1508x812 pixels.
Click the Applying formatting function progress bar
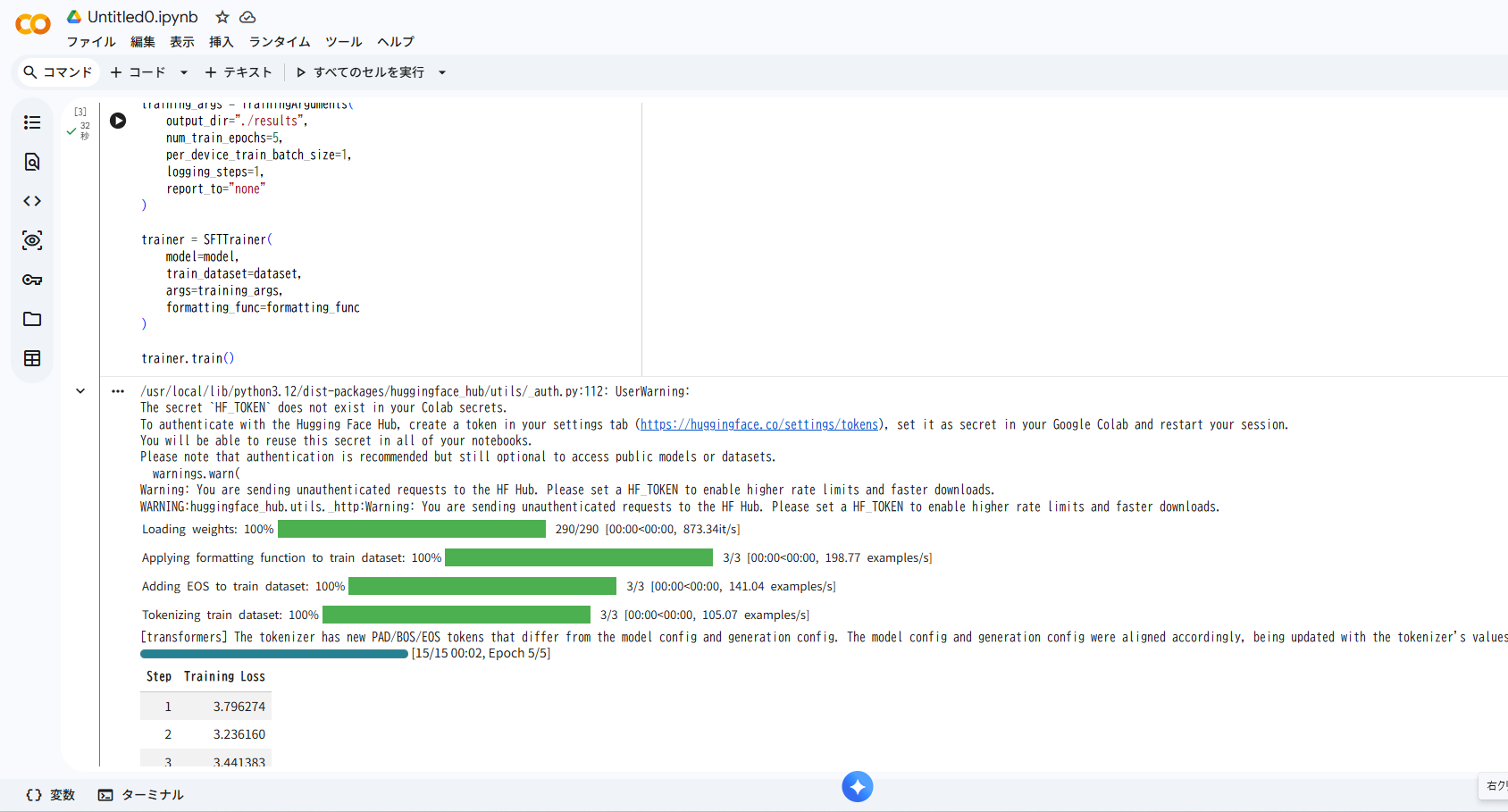579,557
